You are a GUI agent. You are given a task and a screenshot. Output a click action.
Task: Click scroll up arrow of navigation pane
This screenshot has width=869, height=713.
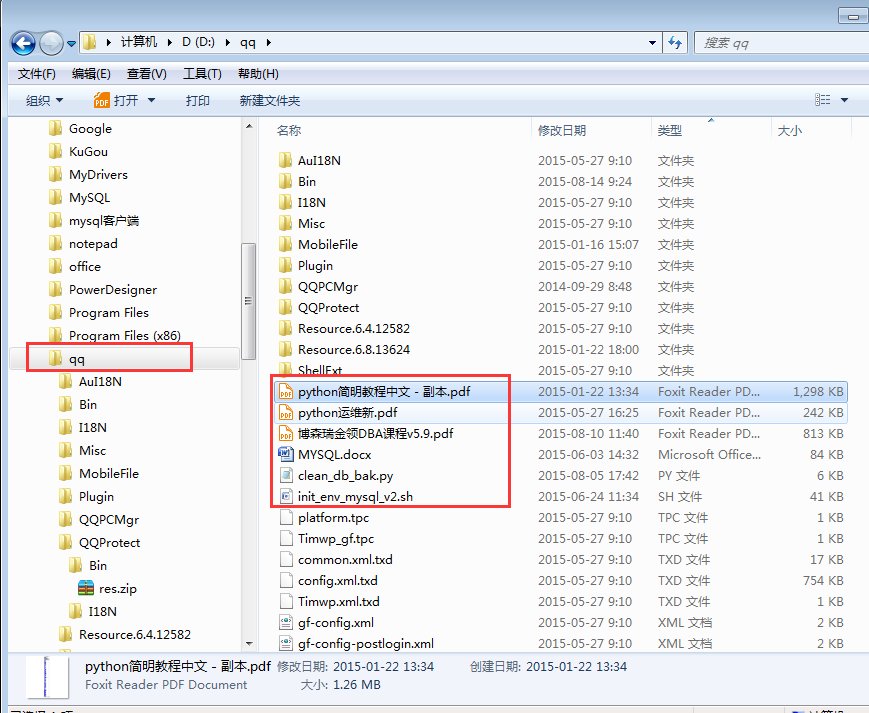249,126
